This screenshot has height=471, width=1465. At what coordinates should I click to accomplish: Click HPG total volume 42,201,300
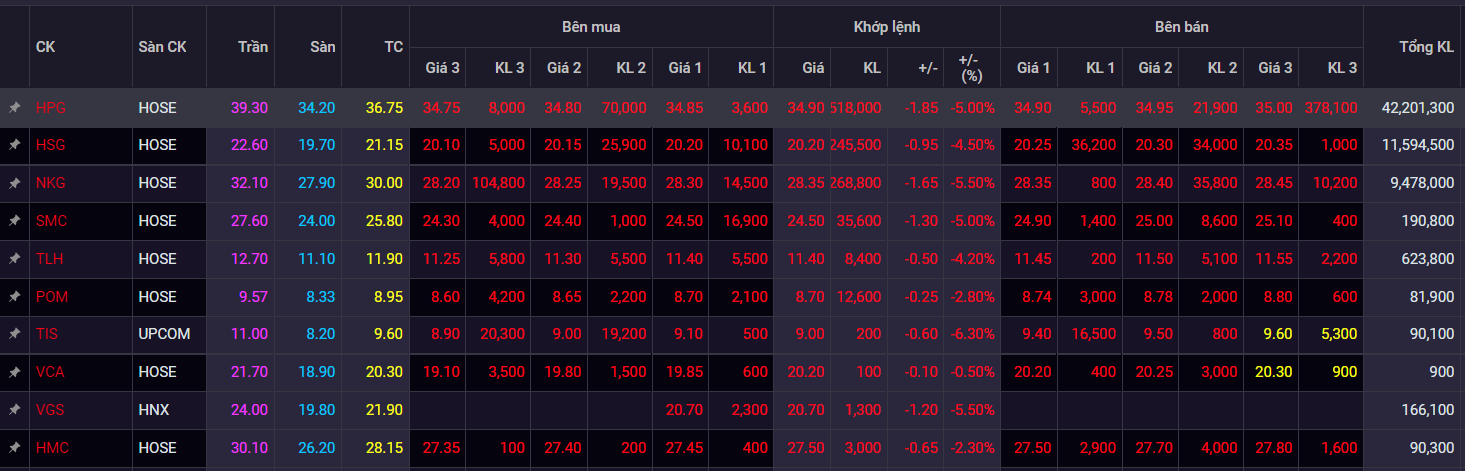click(1418, 107)
